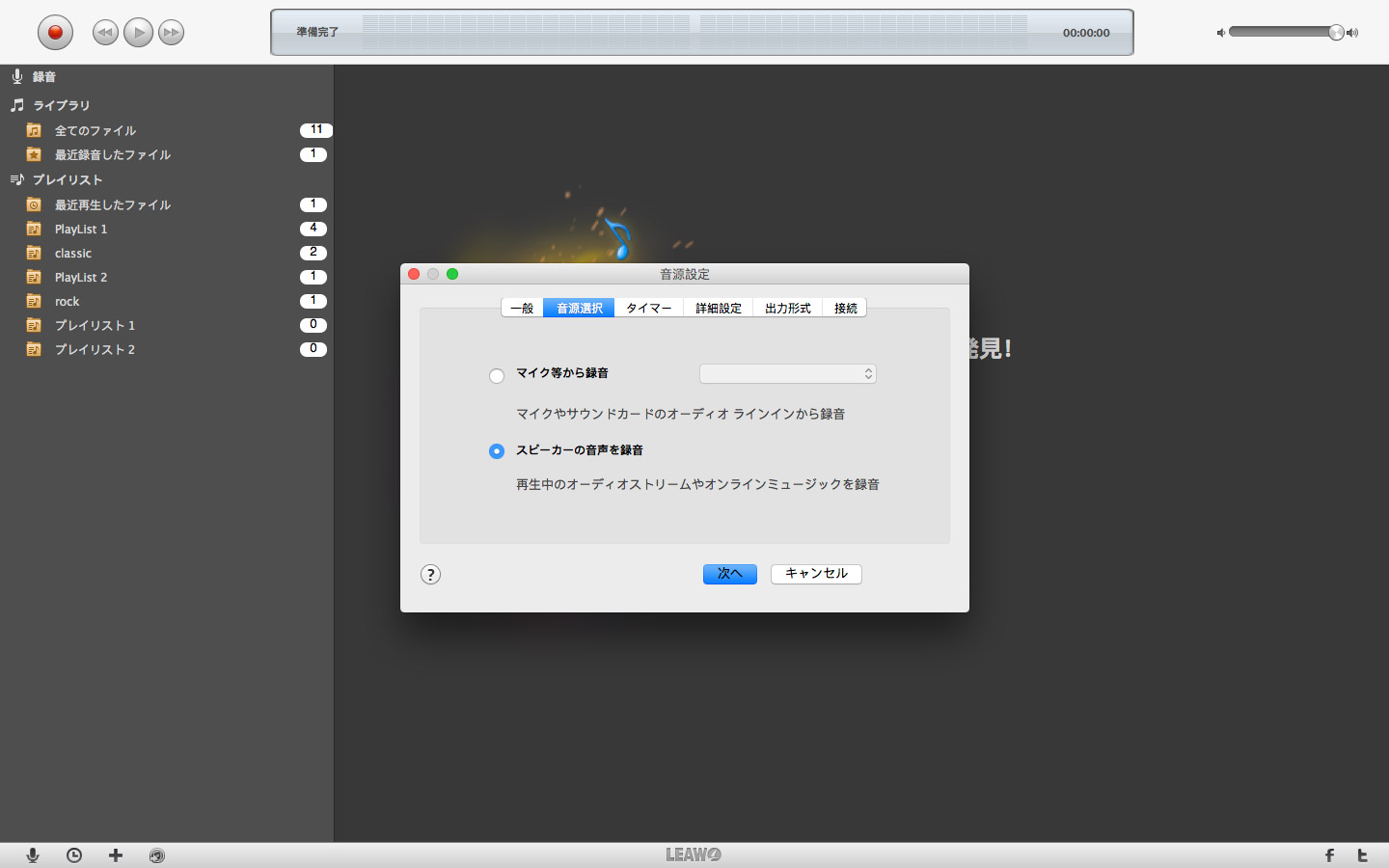The image size is (1389, 868).
Task: Click the count badge 2 for classic
Action: pyautogui.click(x=313, y=253)
